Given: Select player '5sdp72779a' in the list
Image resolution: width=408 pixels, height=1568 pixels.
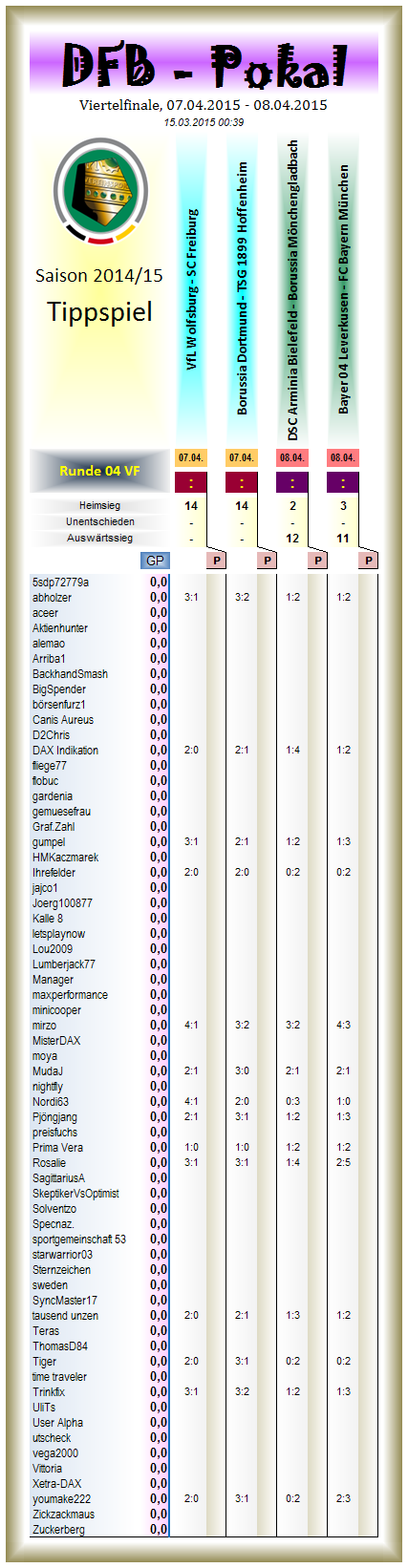Looking at the screenshot, I should [x=60, y=582].
